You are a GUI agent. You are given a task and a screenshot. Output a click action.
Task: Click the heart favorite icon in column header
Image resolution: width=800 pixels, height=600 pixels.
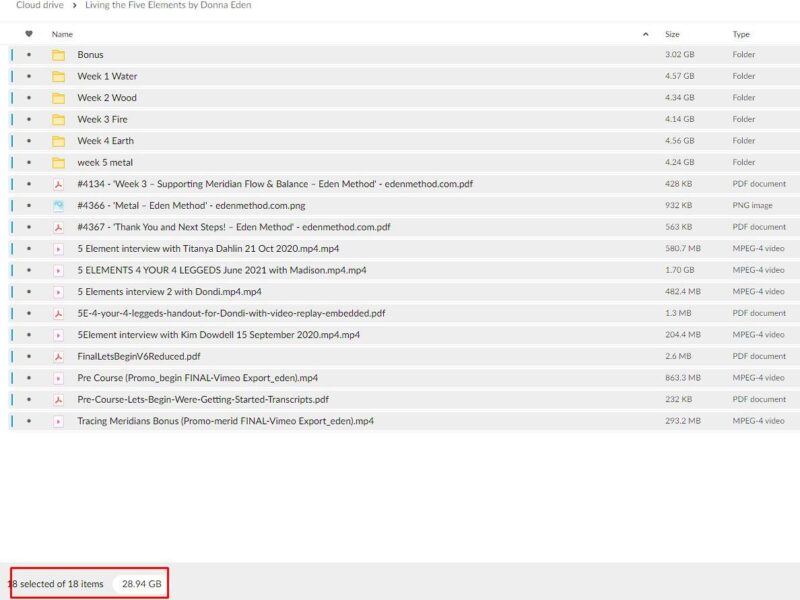[x=29, y=34]
